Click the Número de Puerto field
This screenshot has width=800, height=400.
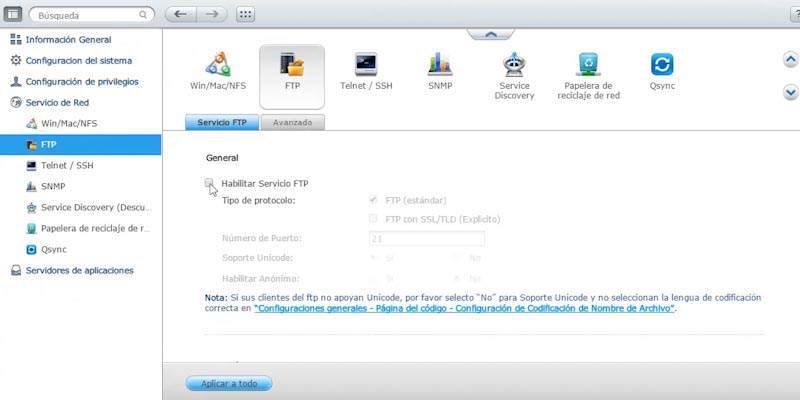(x=427, y=238)
